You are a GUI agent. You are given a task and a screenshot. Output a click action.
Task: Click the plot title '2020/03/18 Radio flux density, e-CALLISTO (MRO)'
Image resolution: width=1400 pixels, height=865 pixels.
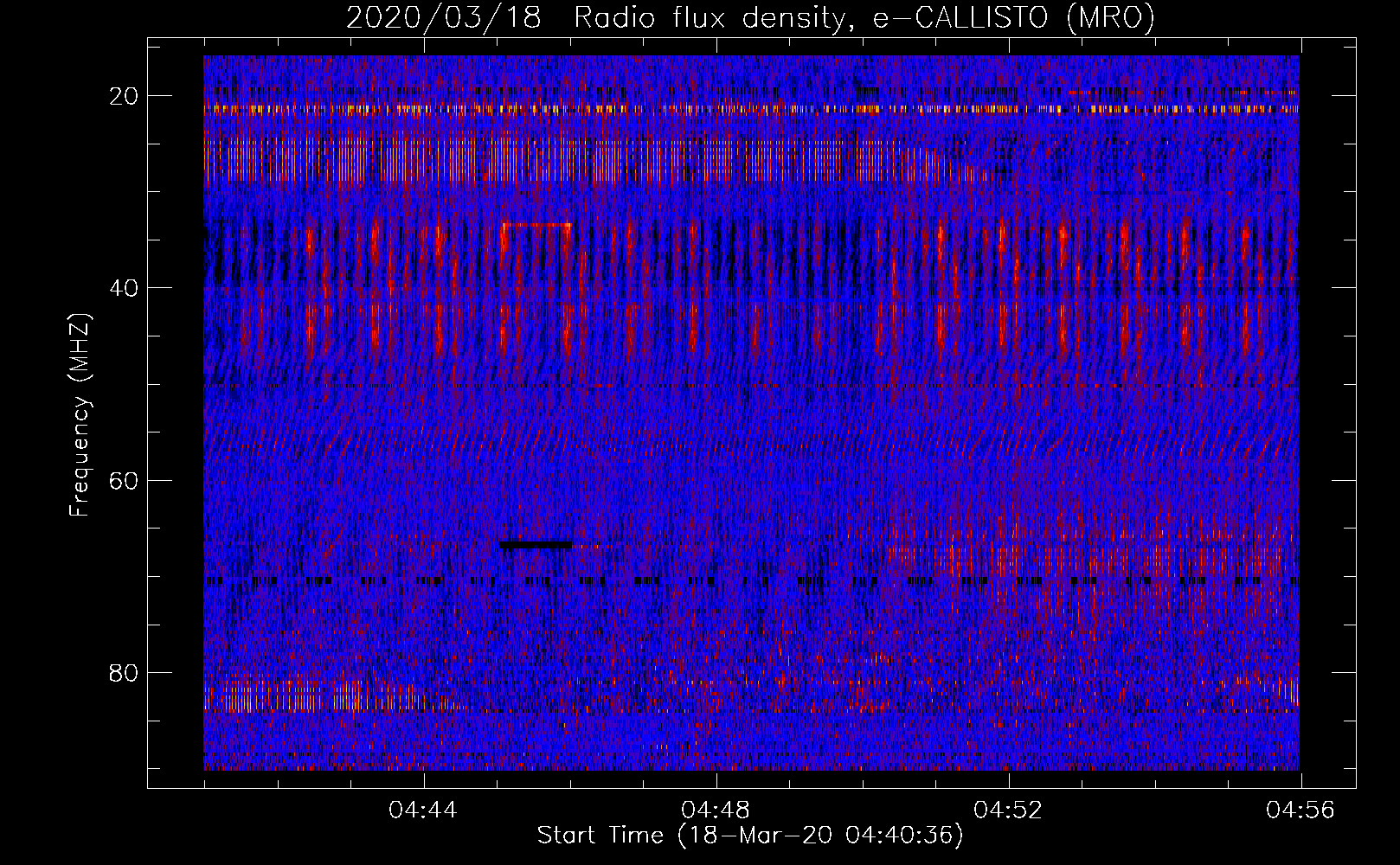(x=750, y=17)
